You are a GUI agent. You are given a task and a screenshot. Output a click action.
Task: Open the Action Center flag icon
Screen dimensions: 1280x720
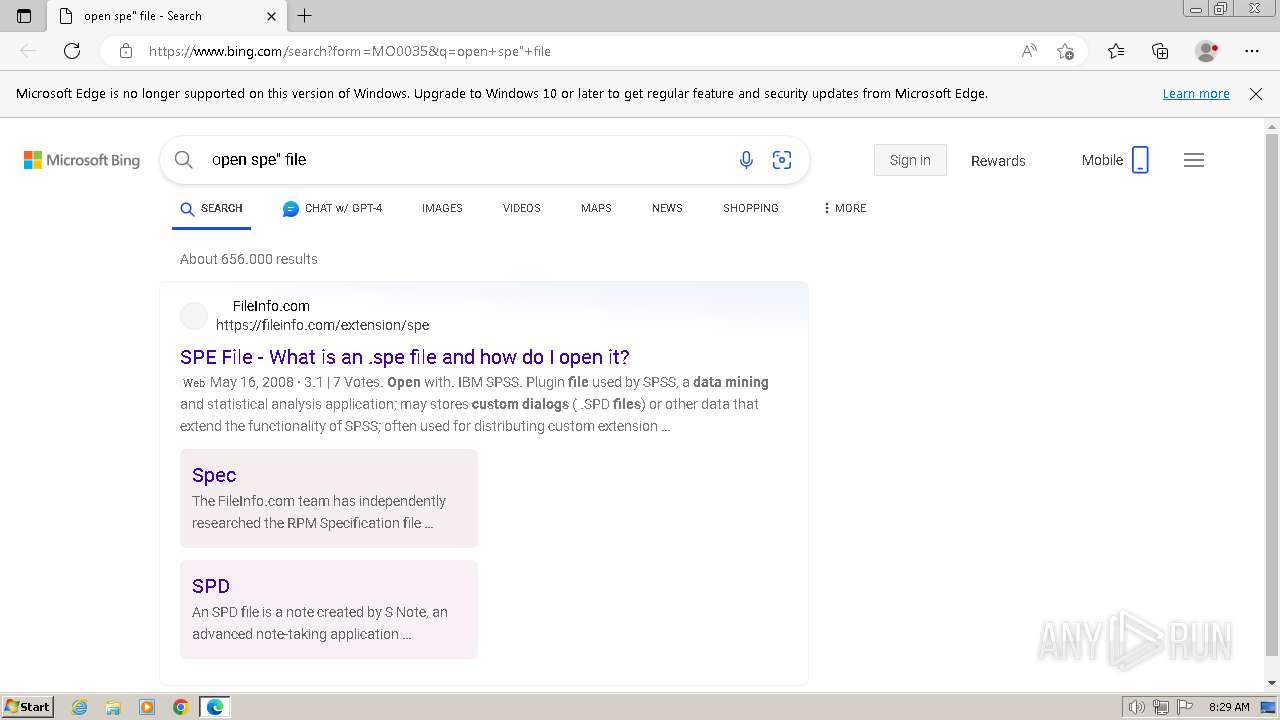[1185, 707]
